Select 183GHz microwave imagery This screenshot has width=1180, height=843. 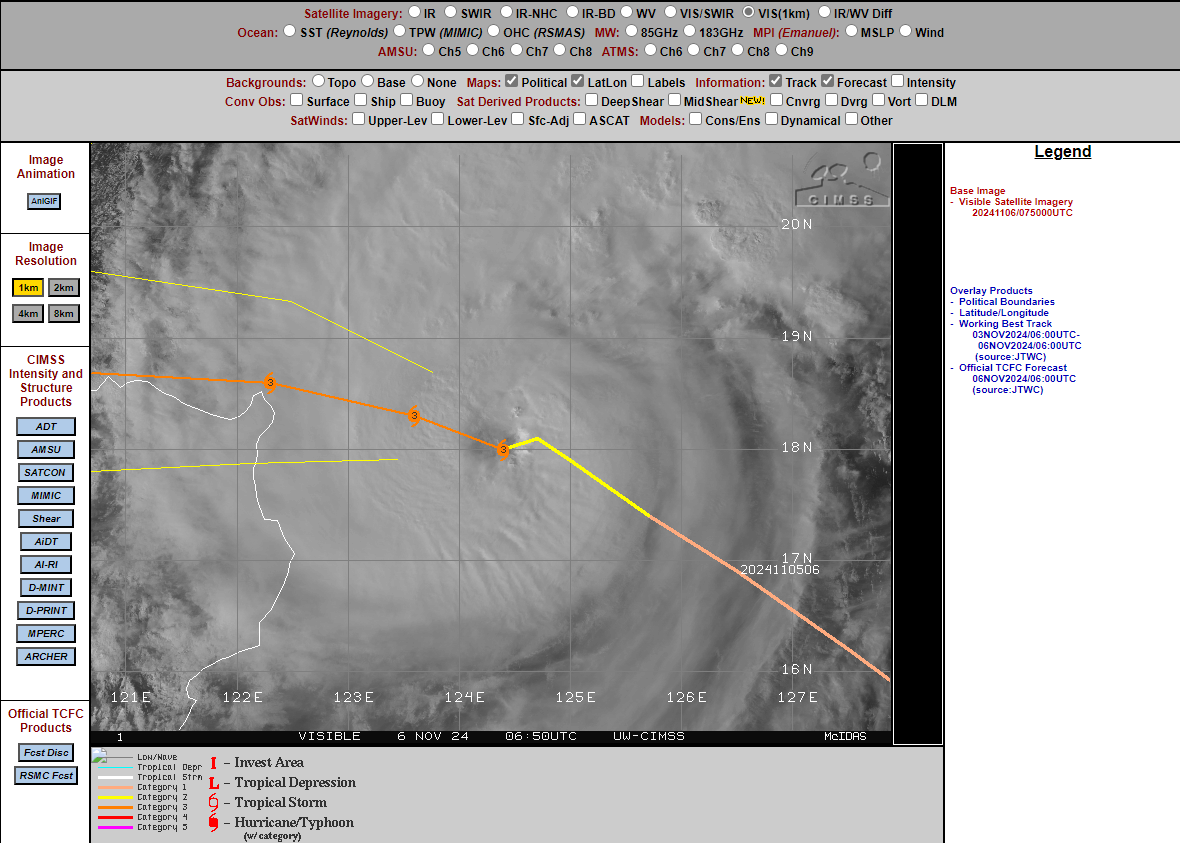point(689,31)
